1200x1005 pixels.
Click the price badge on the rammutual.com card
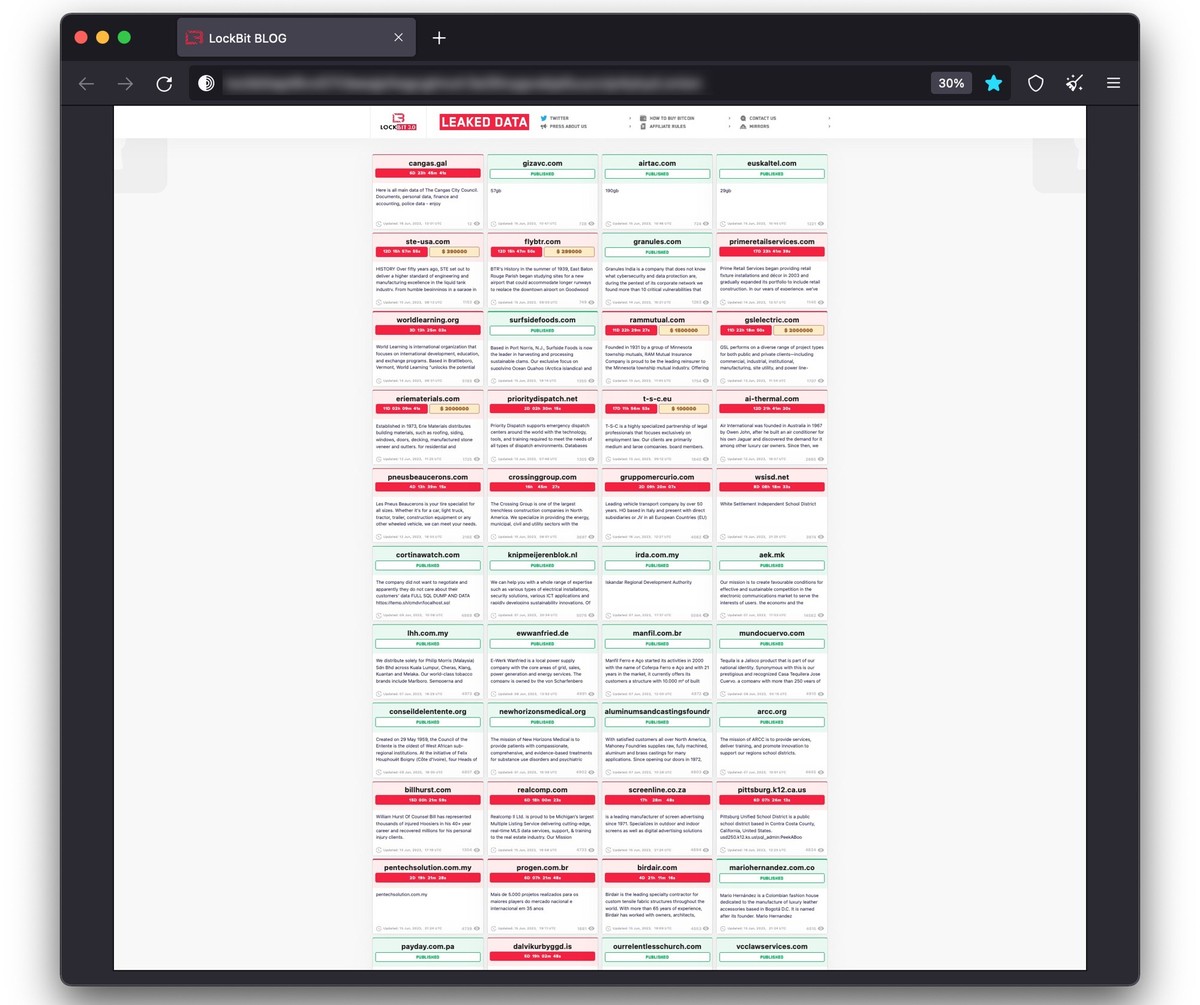[x=685, y=330]
